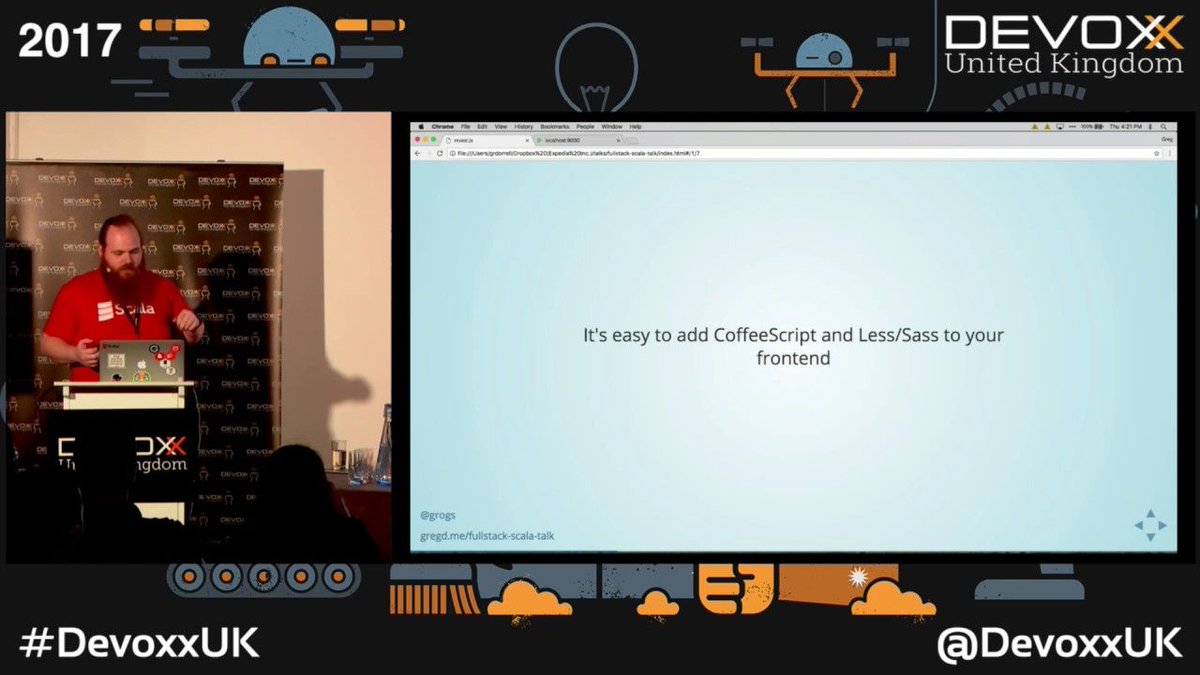Follow the @grogs link on the slide
1200x675 pixels.
click(437, 514)
